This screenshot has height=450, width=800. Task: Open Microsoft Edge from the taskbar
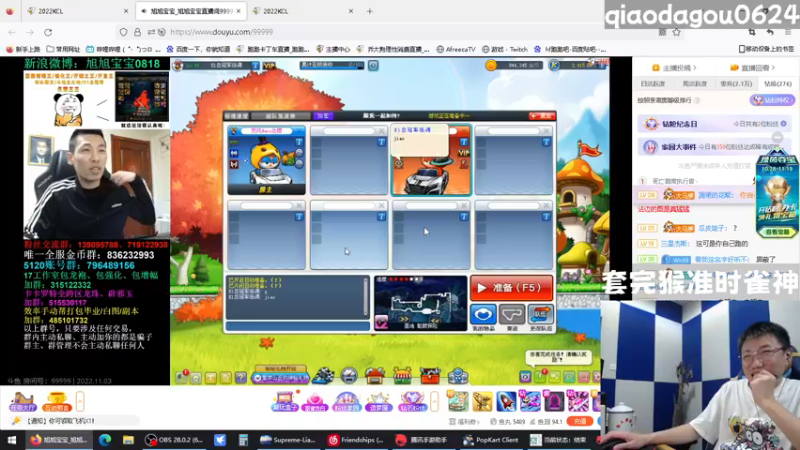point(105,440)
